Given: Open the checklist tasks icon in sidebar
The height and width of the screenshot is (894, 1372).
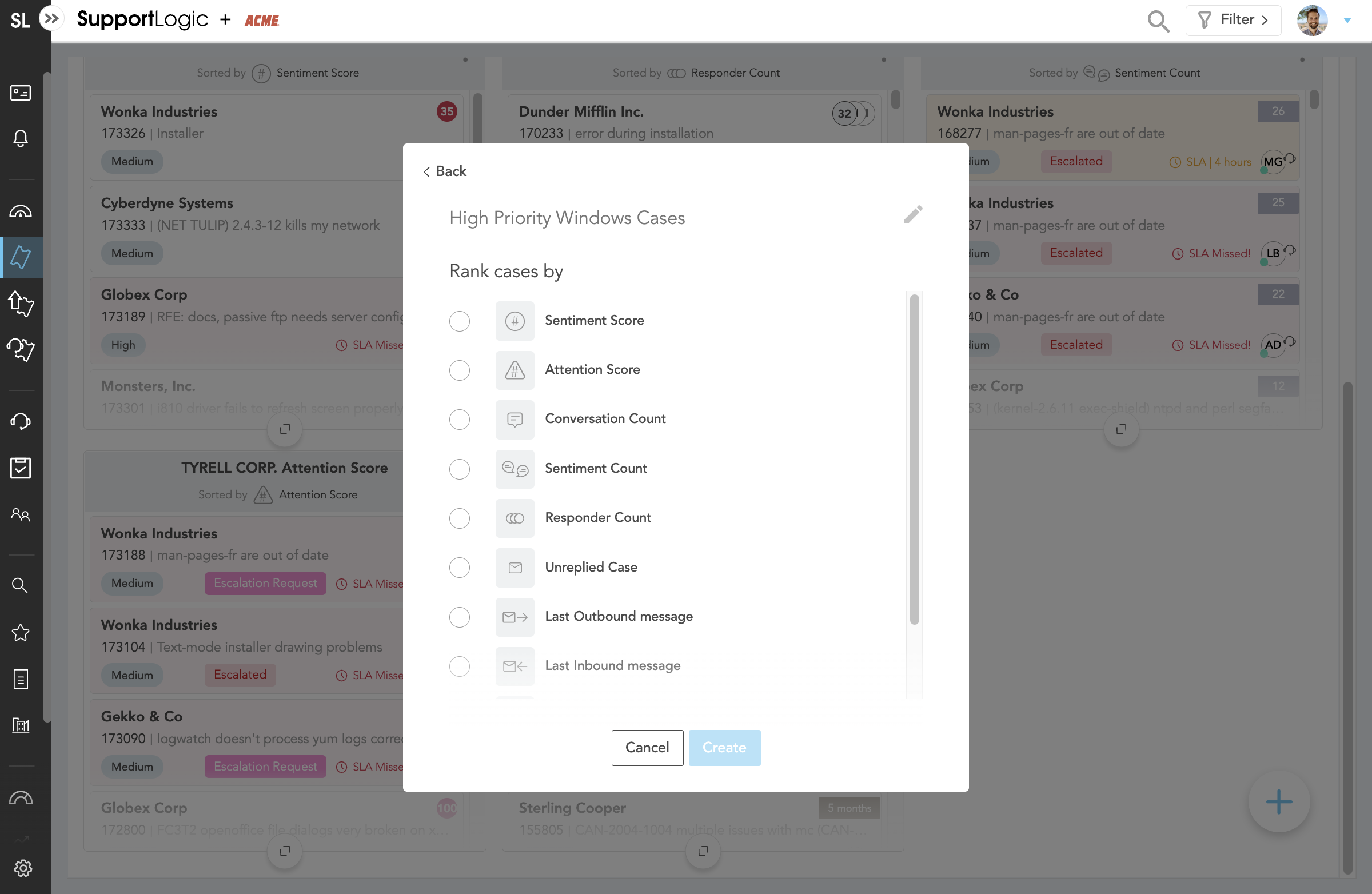Looking at the screenshot, I should (x=21, y=468).
